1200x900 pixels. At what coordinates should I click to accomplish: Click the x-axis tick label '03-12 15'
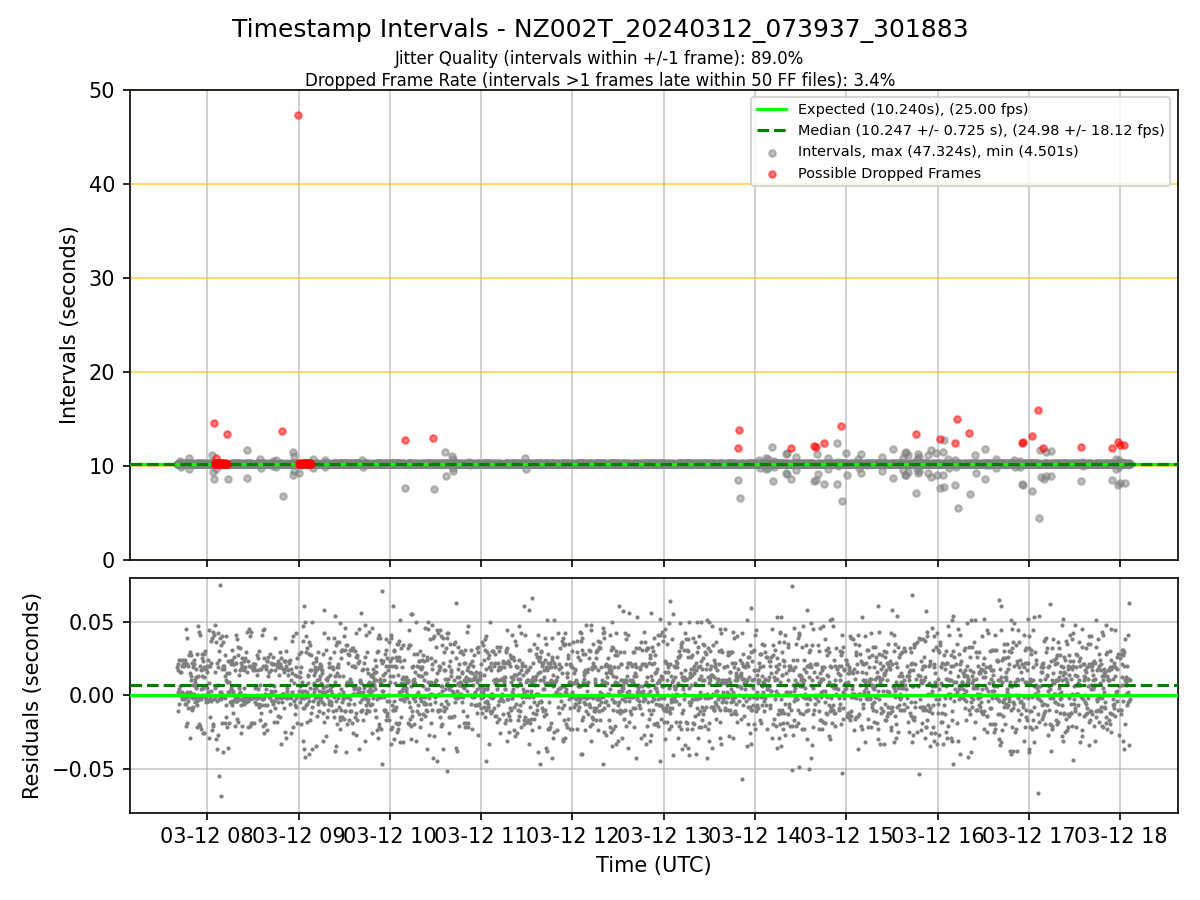pos(846,835)
